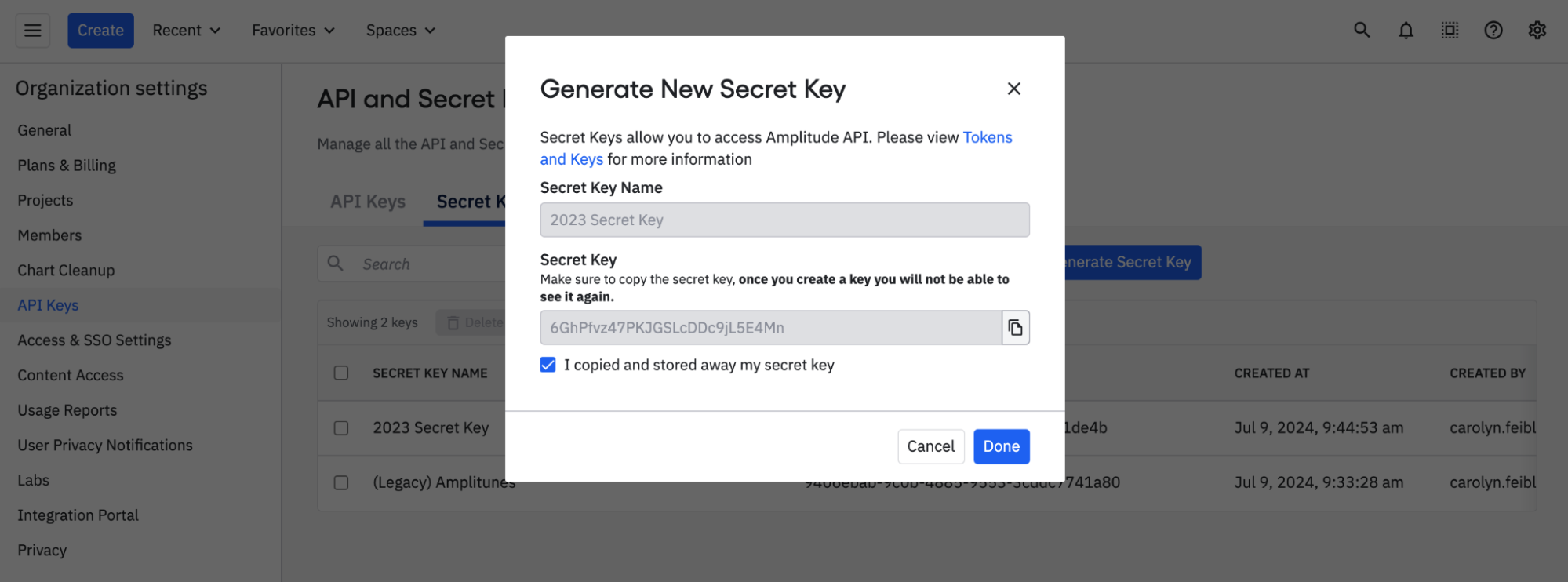Open the notifications bell

click(1406, 31)
